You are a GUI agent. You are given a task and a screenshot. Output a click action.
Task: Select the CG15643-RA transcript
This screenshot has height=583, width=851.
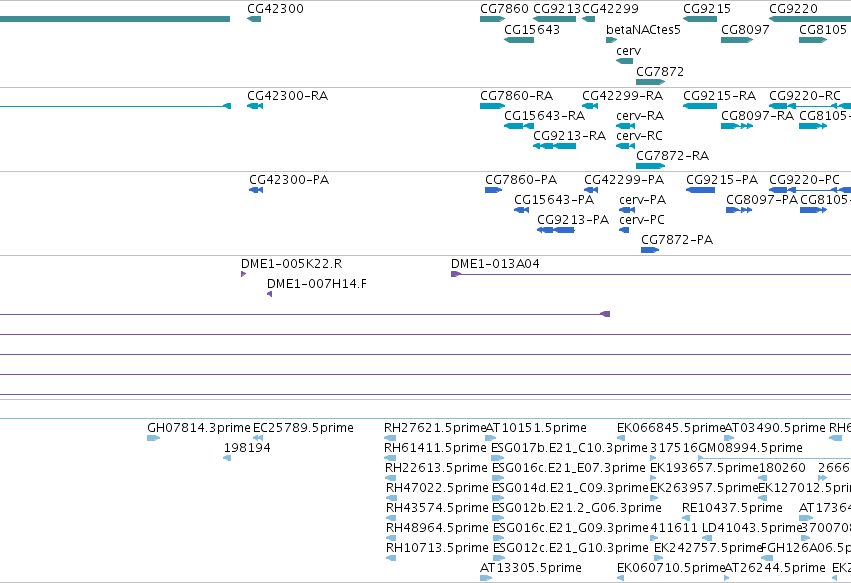[x=519, y=126]
